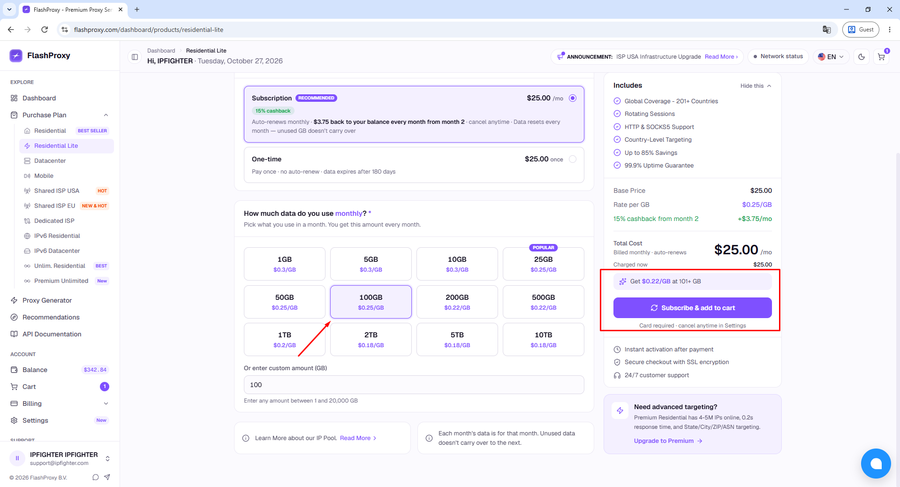Image resolution: width=900 pixels, height=487 pixels.
Task: Click the announcement megaphone icon
Action: [560, 56]
